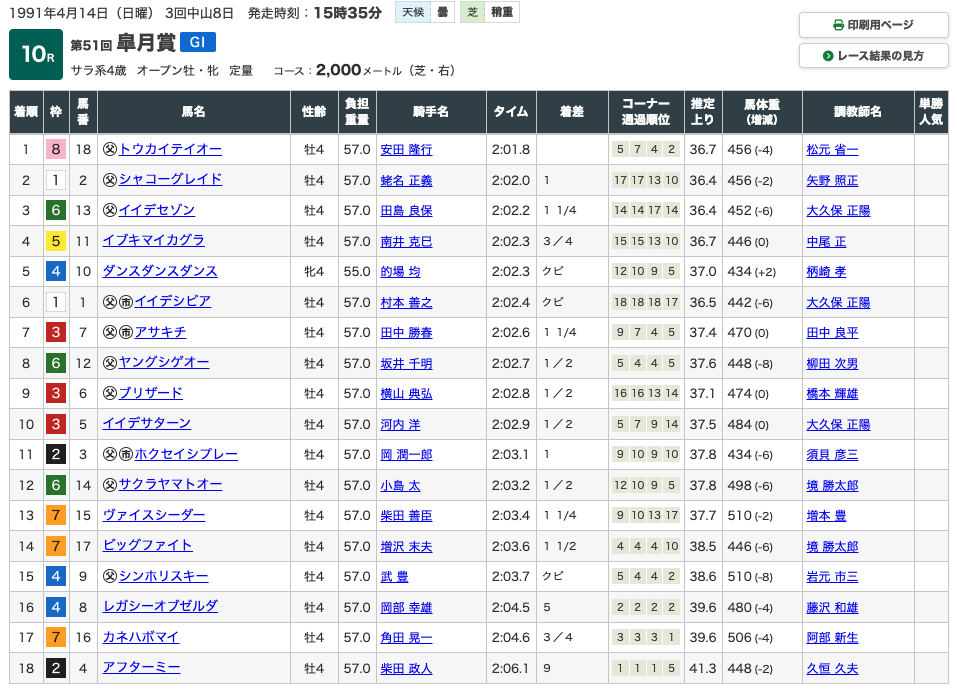This screenshot has width=957, height=693.
Task: Click the 印刷用ページ button
Action: pos(873,25)
